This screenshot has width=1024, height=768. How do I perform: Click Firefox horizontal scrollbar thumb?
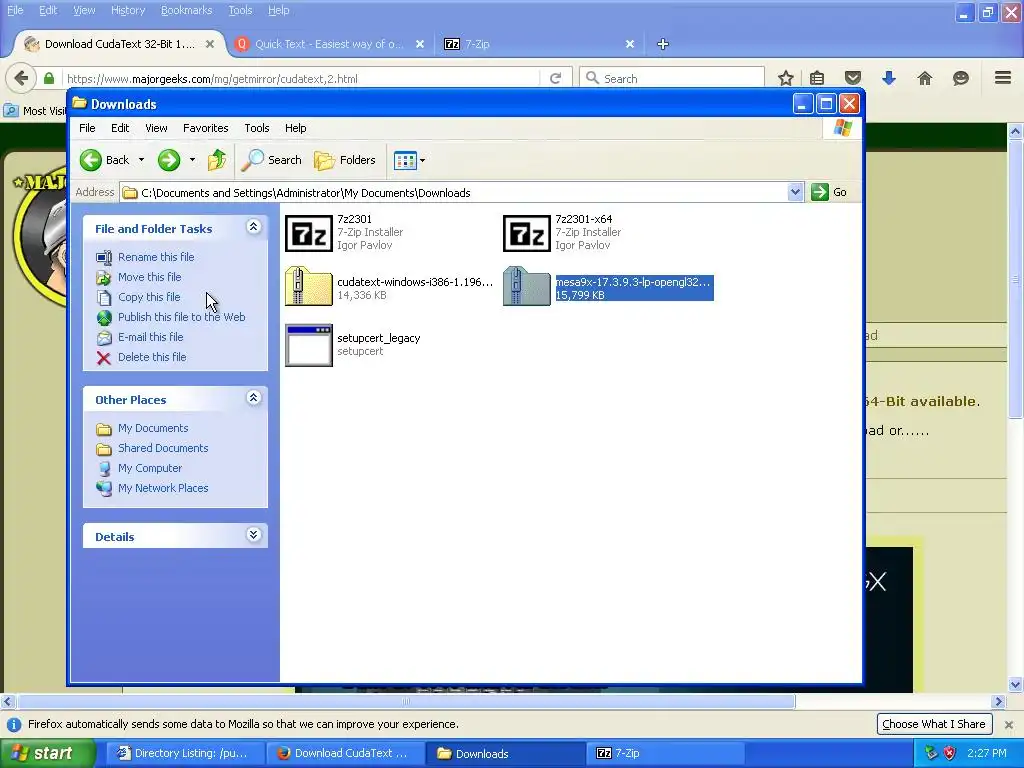(406, 701)
